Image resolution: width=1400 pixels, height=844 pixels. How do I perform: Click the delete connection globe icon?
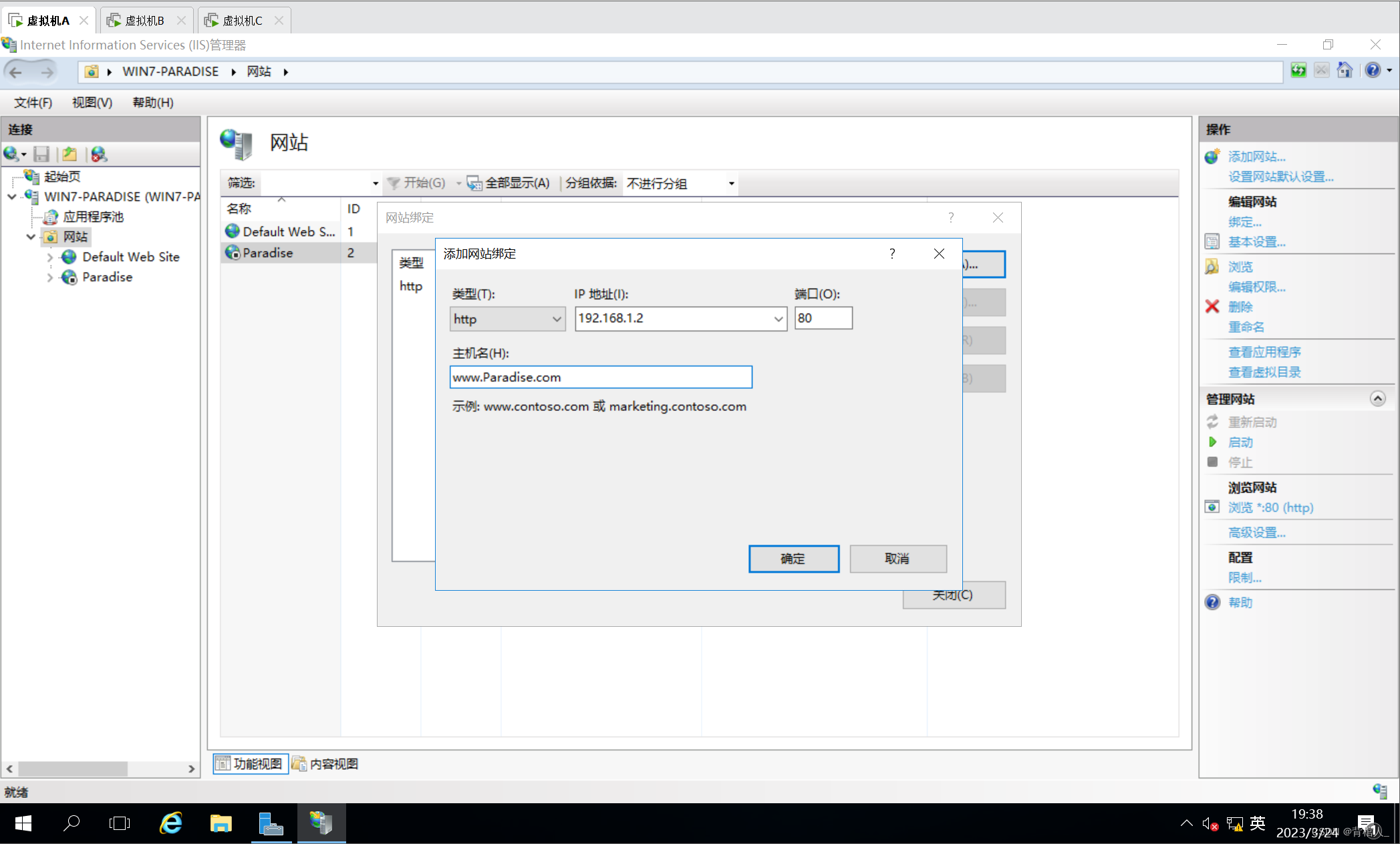[99, 154]
